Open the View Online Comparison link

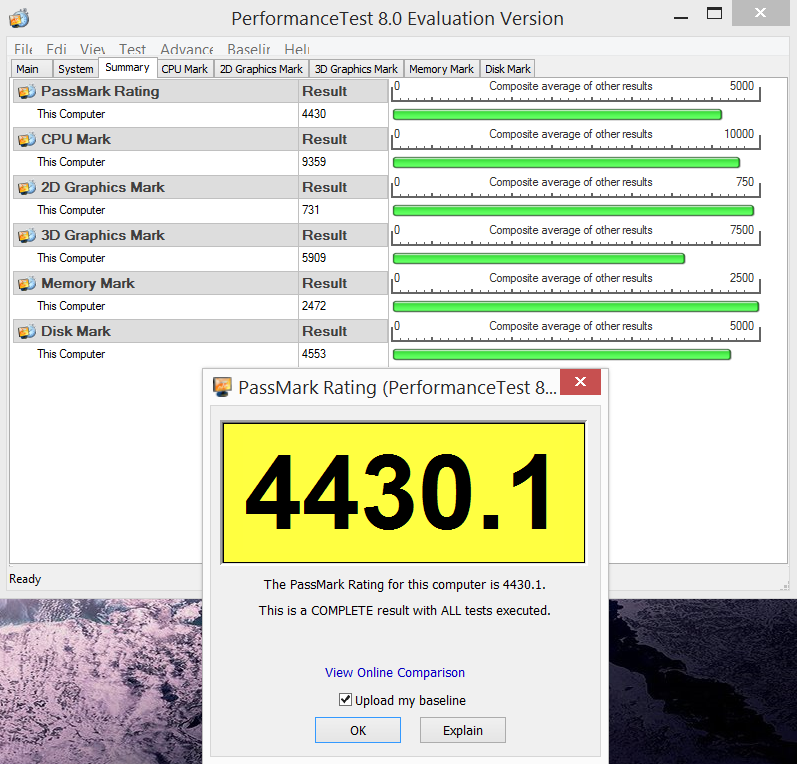click(x=395, y=673)
